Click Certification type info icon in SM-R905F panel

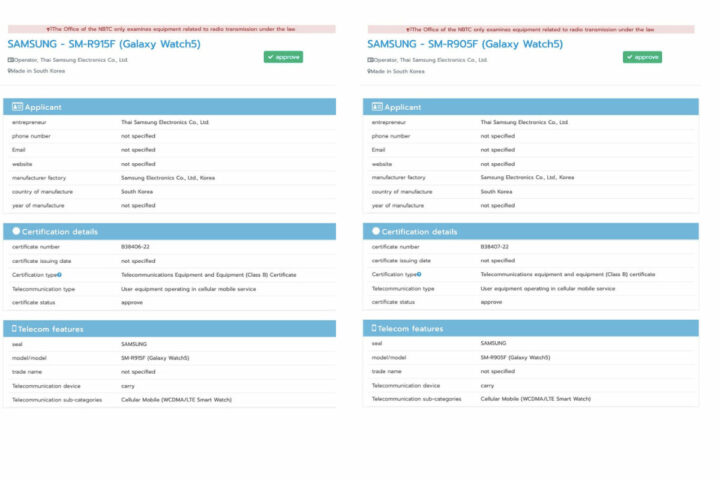pos(419,274)
